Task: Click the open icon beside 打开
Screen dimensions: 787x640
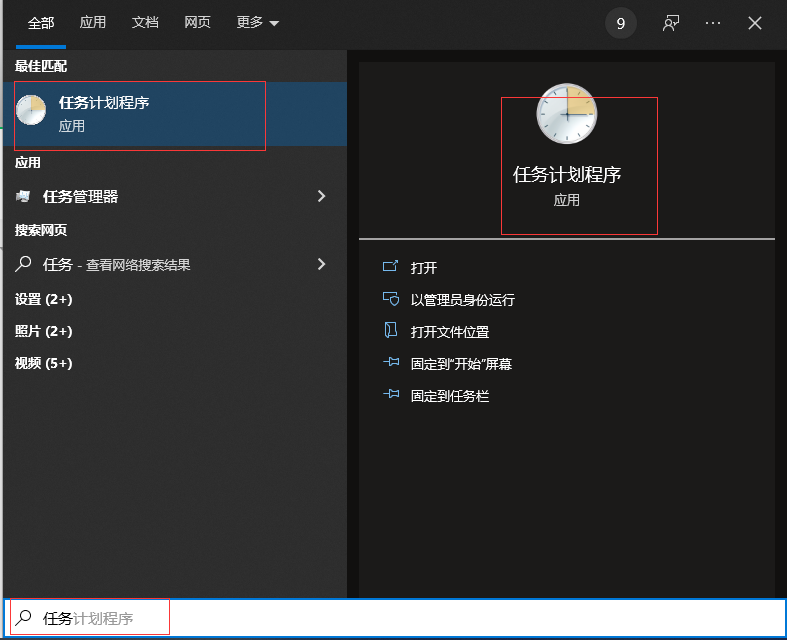Action: (390, 266)
